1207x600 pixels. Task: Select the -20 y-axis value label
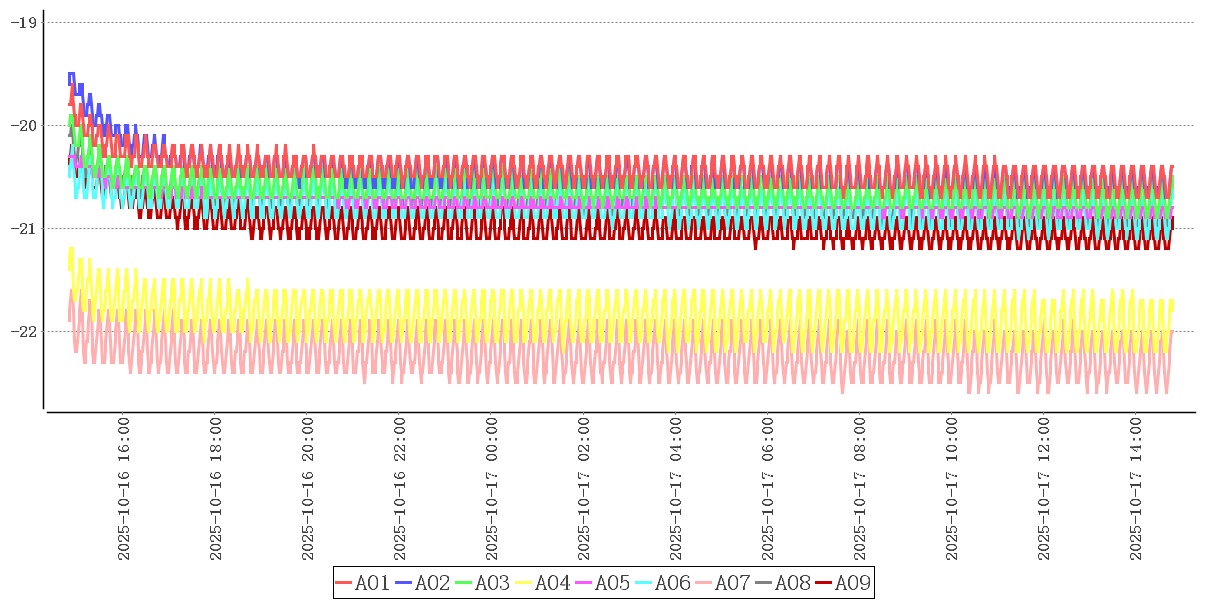tap(24, 125)
